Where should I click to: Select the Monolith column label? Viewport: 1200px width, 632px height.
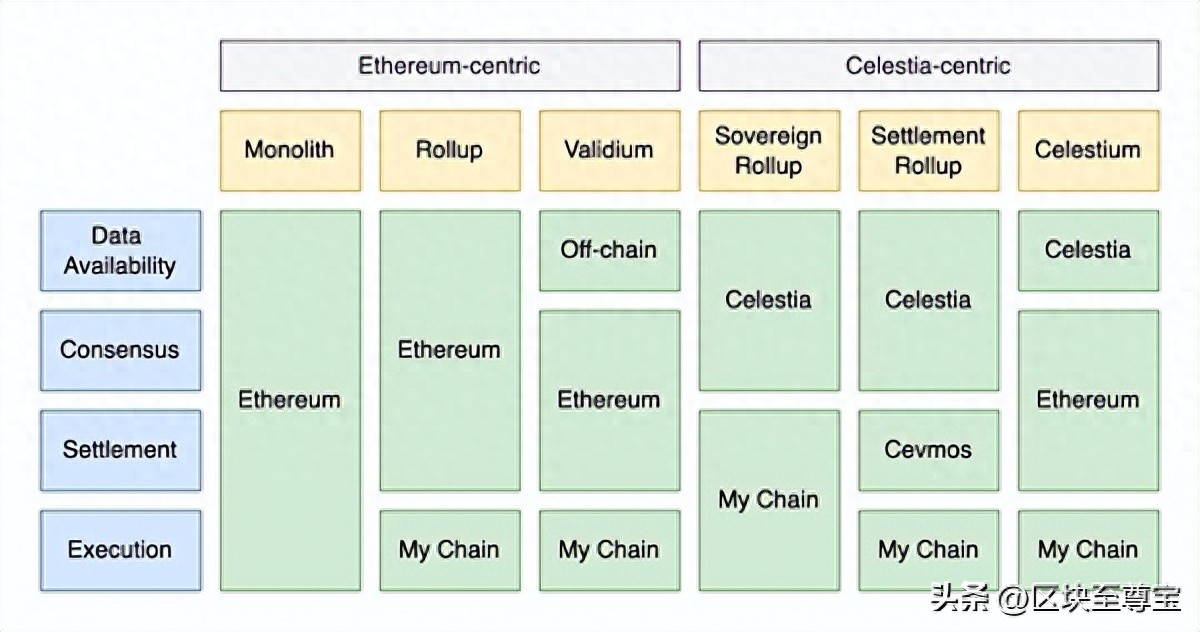(x=290, y=150)
